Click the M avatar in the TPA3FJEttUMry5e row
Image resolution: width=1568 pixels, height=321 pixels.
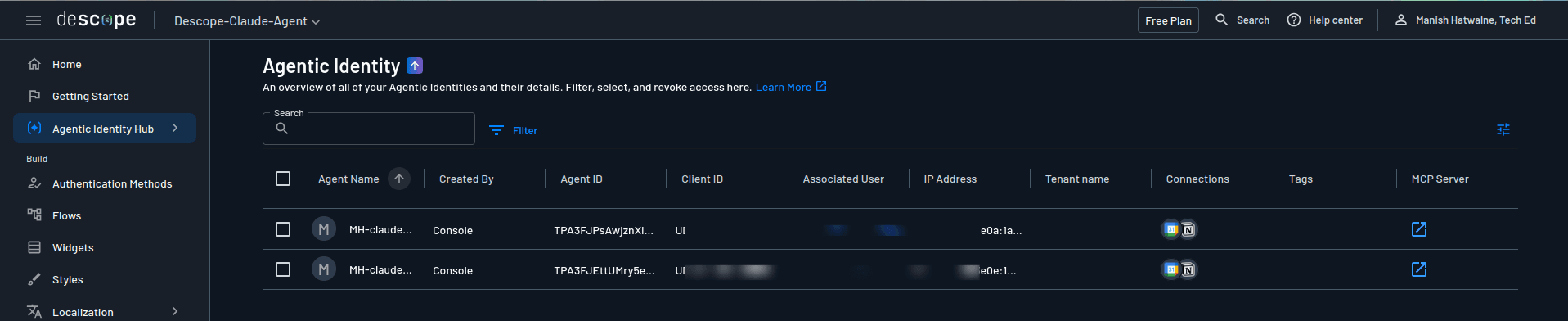(324, 269)
